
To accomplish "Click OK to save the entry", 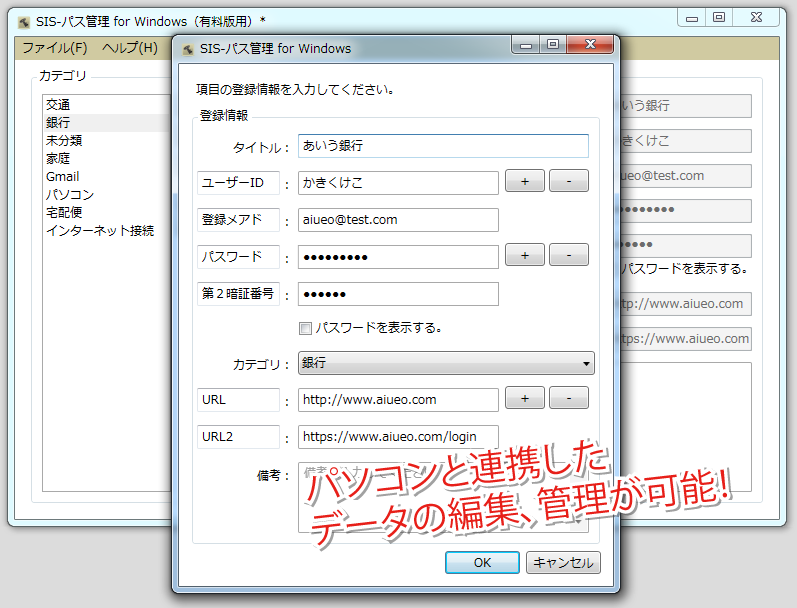I will click(x=482, y=562).
